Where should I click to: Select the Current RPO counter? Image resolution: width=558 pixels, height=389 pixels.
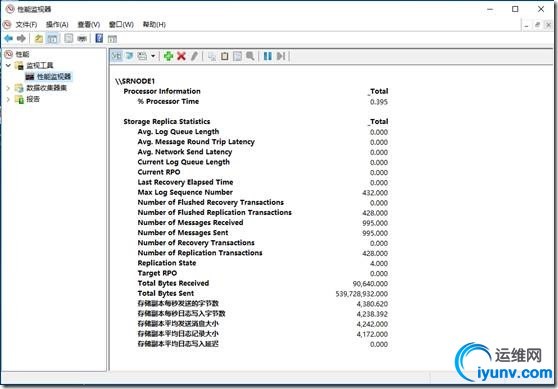(x=159, y=172)
